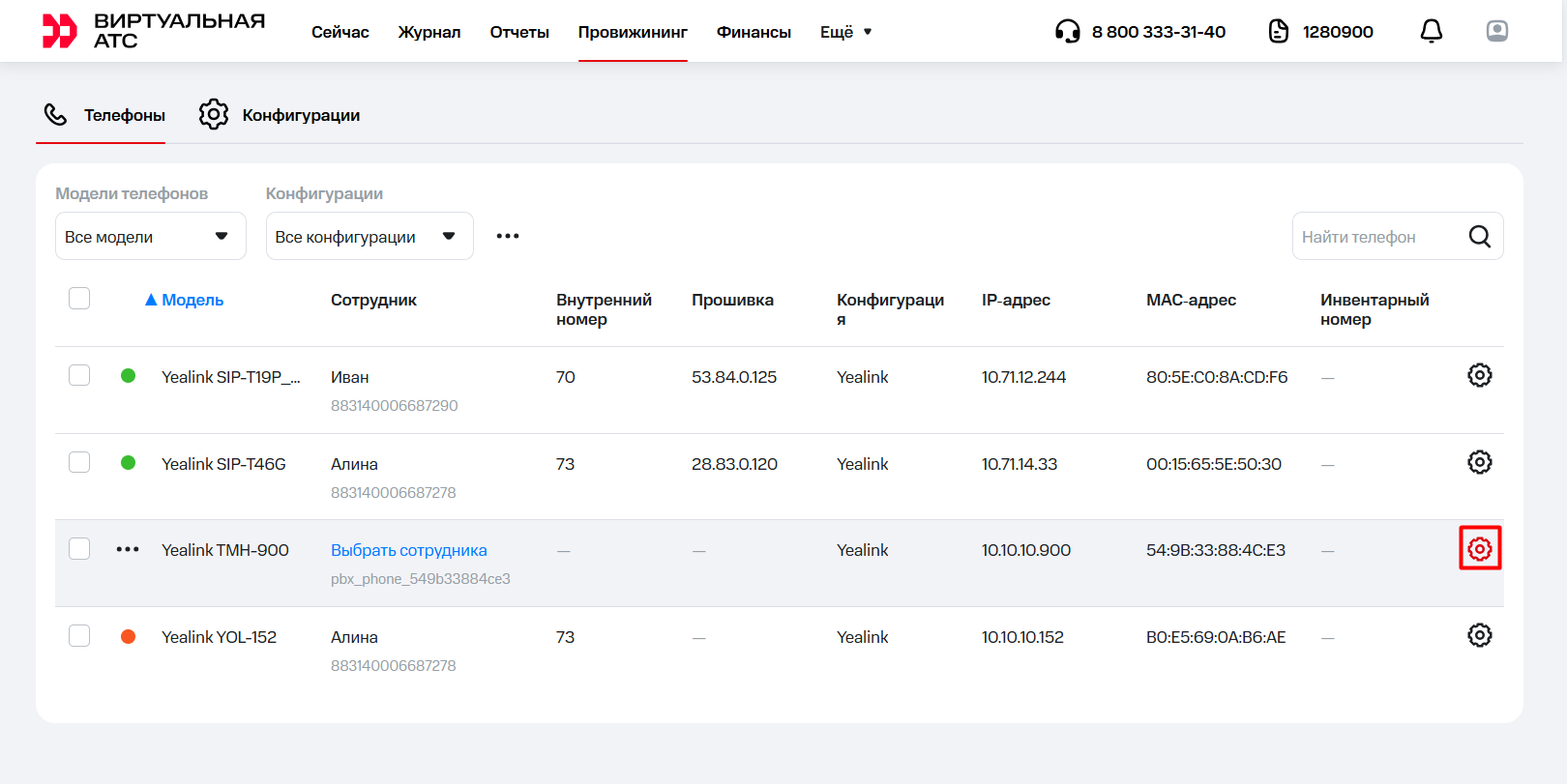Check the Yealink SIP-T46G row checkbox
Screen dimensions: 1567x784
(x=79, y=462)
